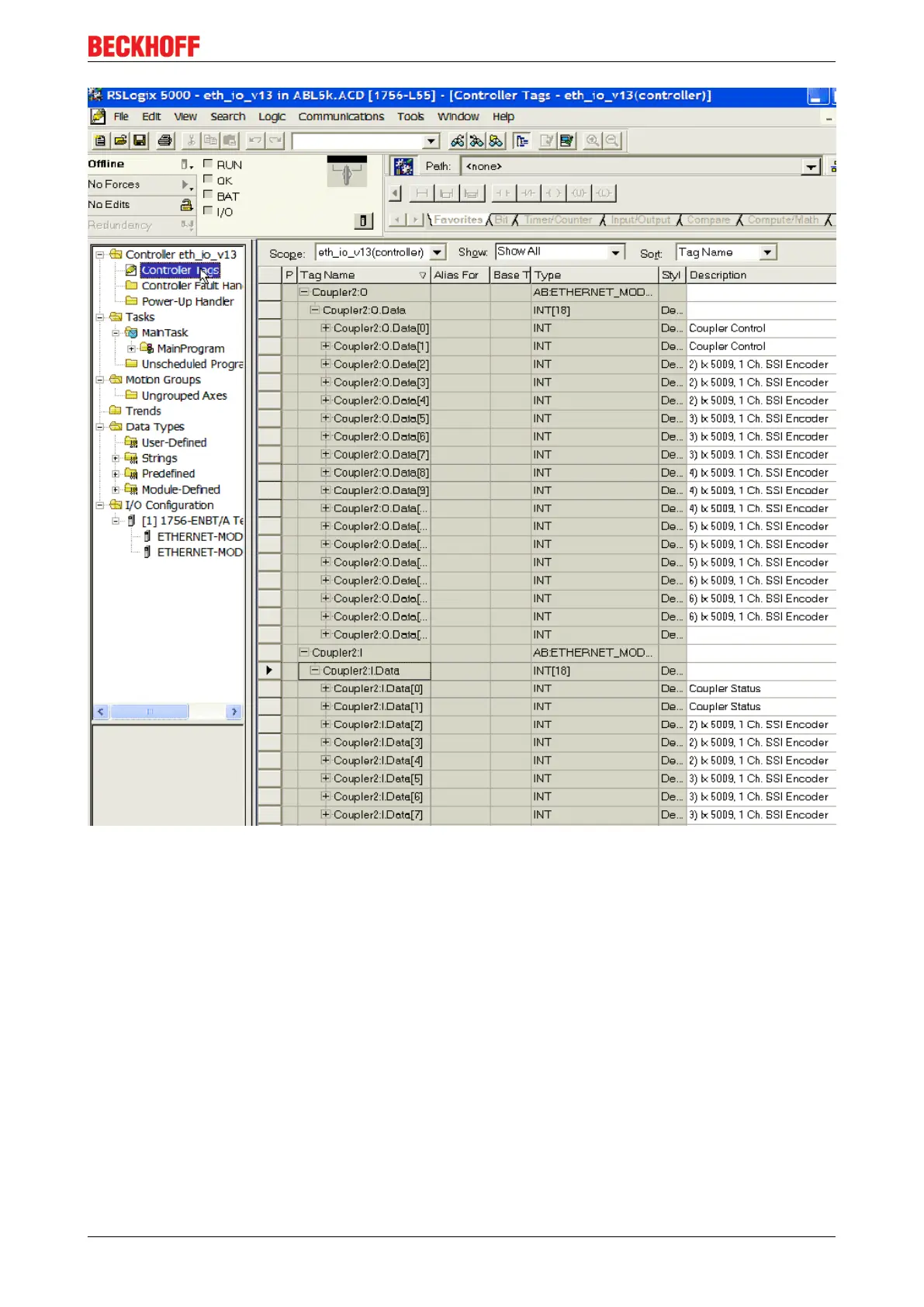Open the Help menu

504,116
